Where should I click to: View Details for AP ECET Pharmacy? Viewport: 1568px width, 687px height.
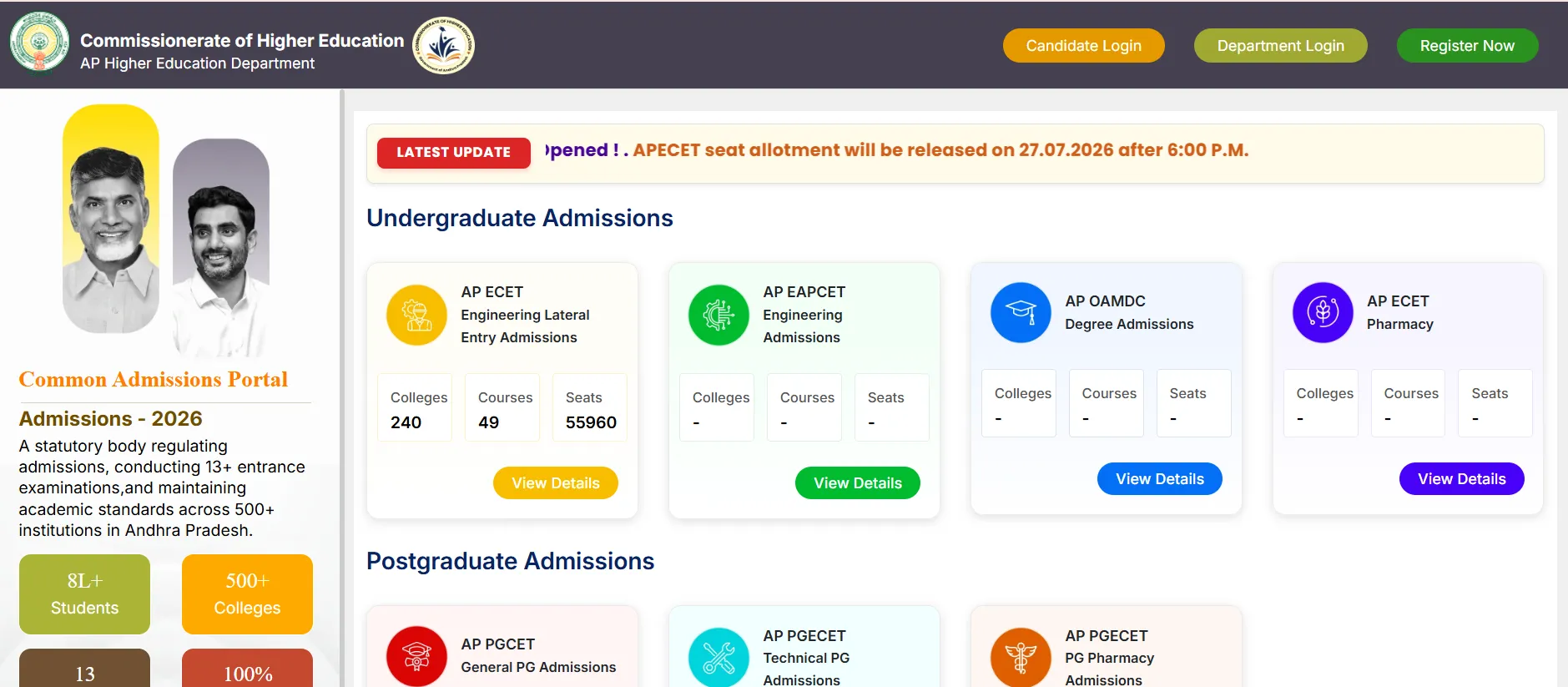(x=1462, y=479)
